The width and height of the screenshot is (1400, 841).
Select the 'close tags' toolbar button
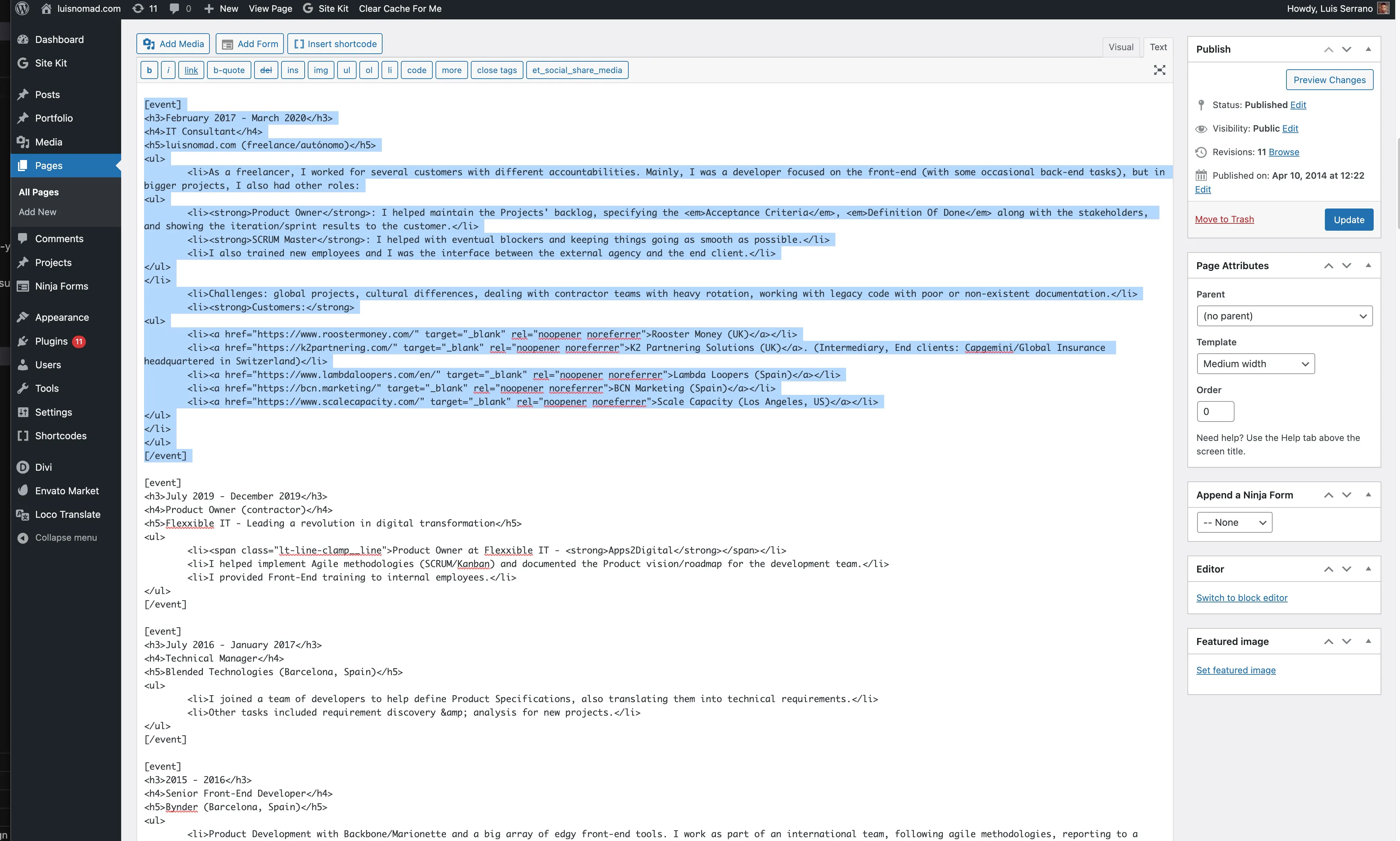(497, 70)
